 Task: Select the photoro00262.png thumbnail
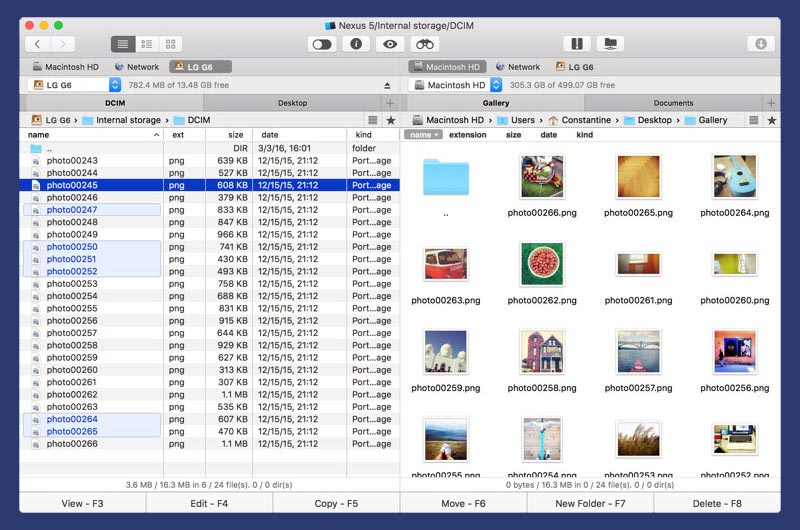coord(542,265)
